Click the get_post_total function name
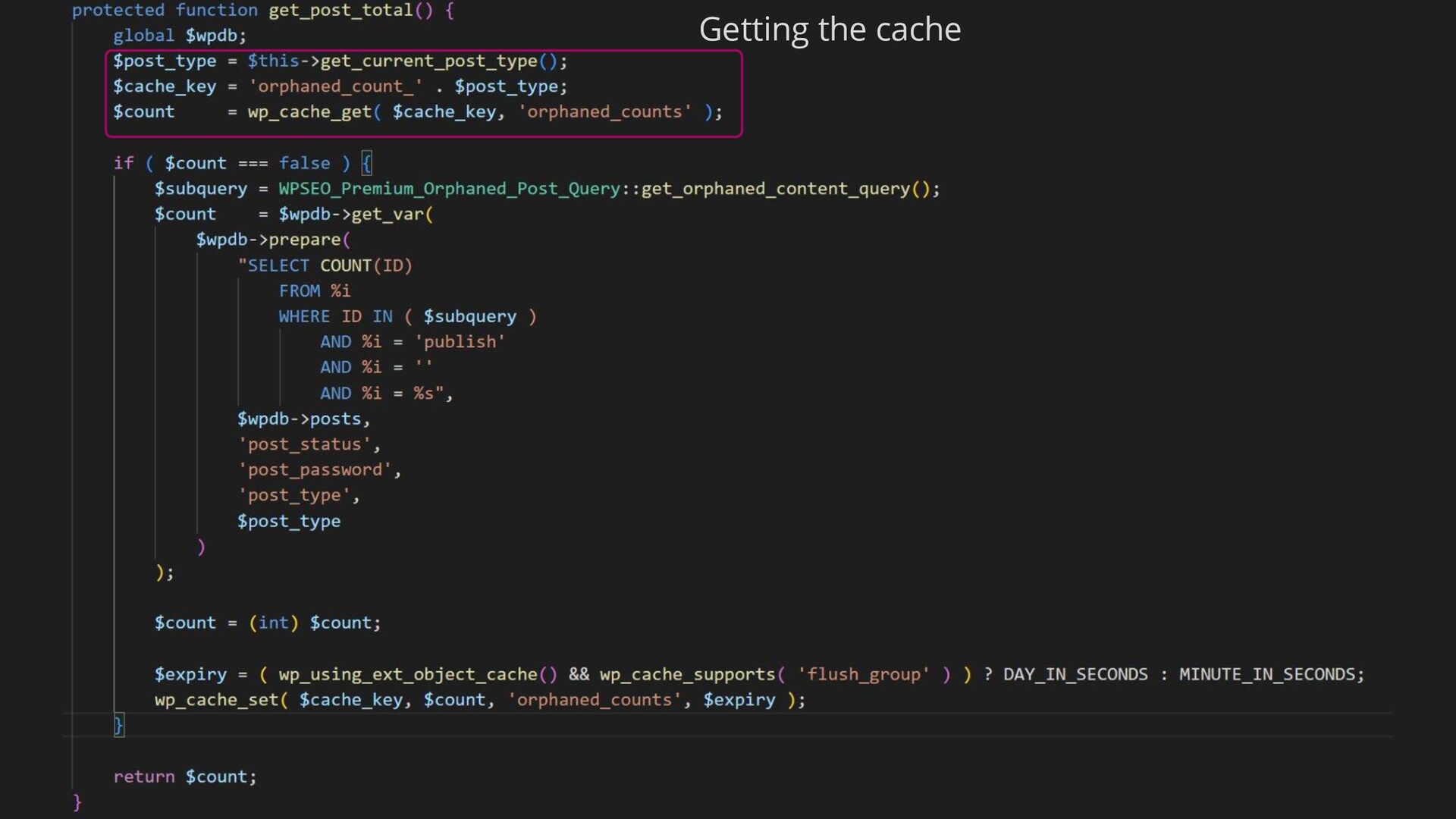 click(x=340, y=11)
